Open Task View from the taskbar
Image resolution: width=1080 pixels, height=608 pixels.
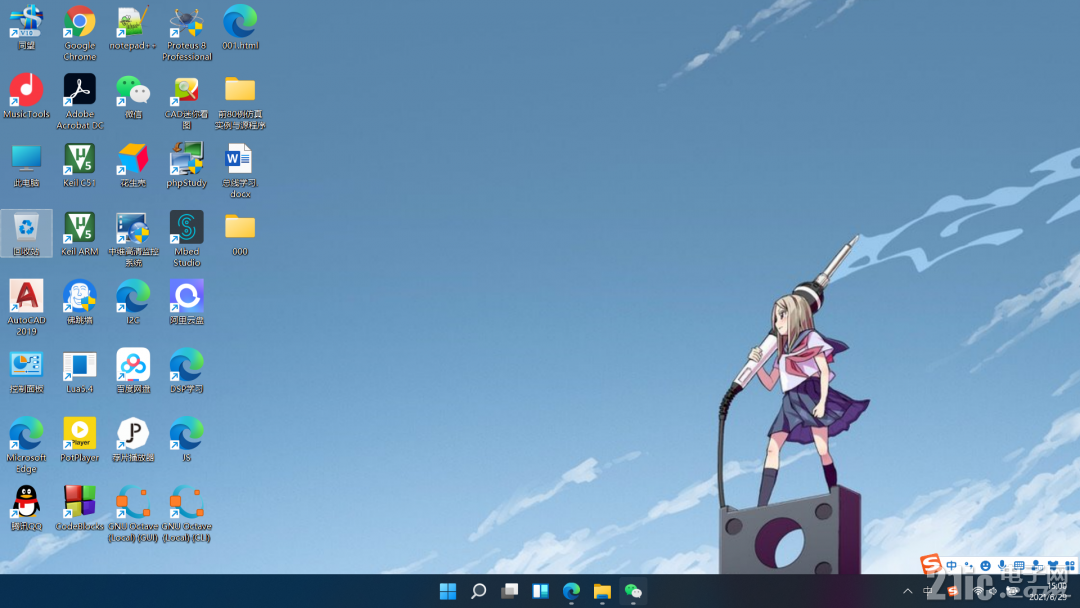coord(510,591)
